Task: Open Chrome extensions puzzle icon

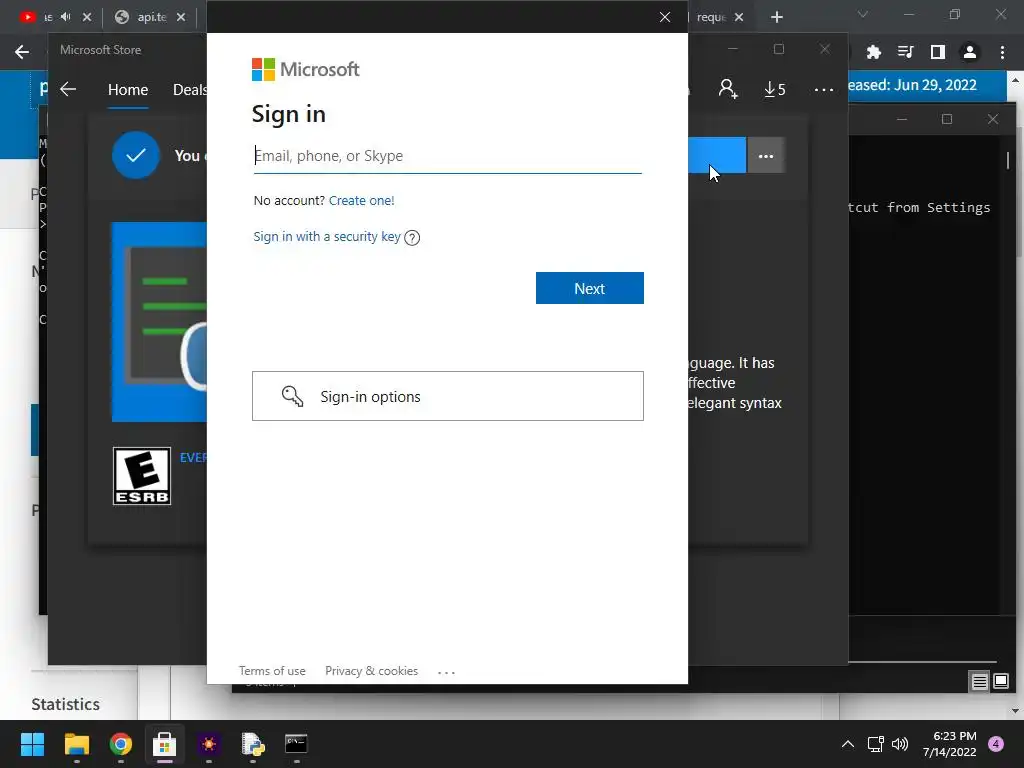Action: point(873,52)
